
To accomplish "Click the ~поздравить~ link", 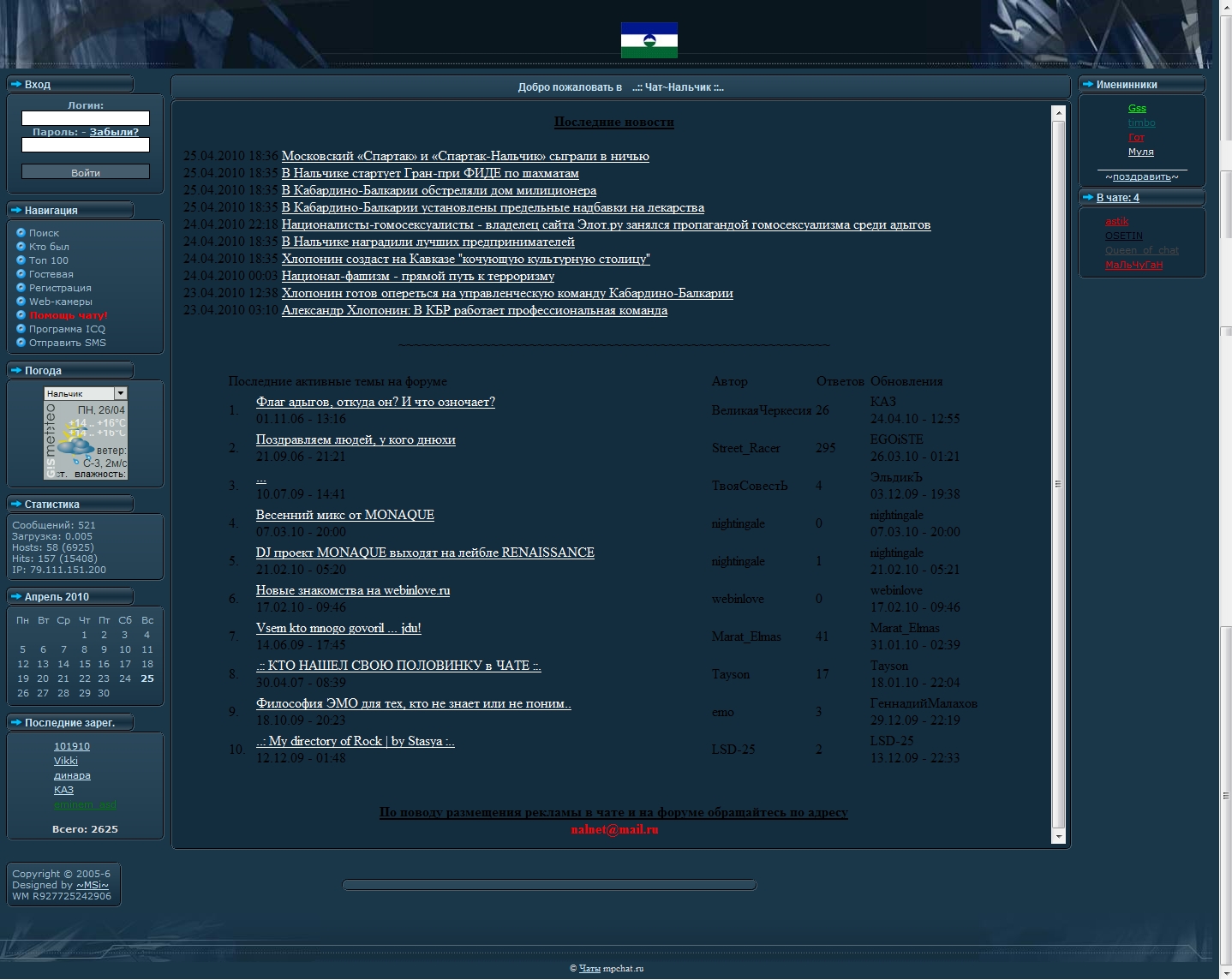I will (1141, 176).
